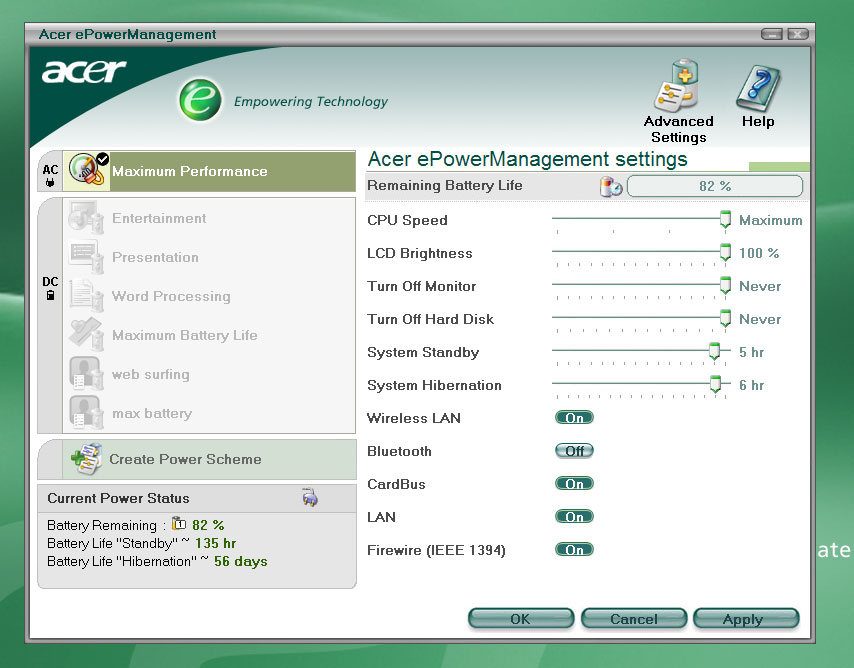Click the 'Acer ePowerManagement' window title
The image size is (854, 668).
[x=127, y=34]
